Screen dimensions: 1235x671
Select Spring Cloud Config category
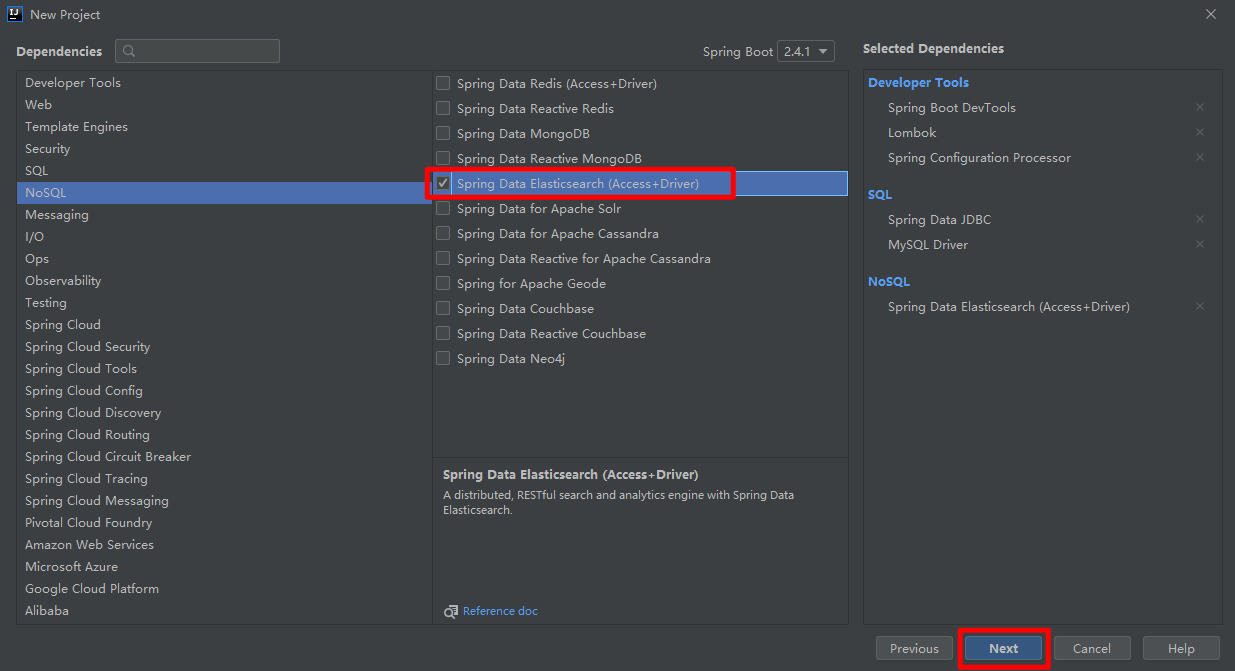[x=224, y=390]
